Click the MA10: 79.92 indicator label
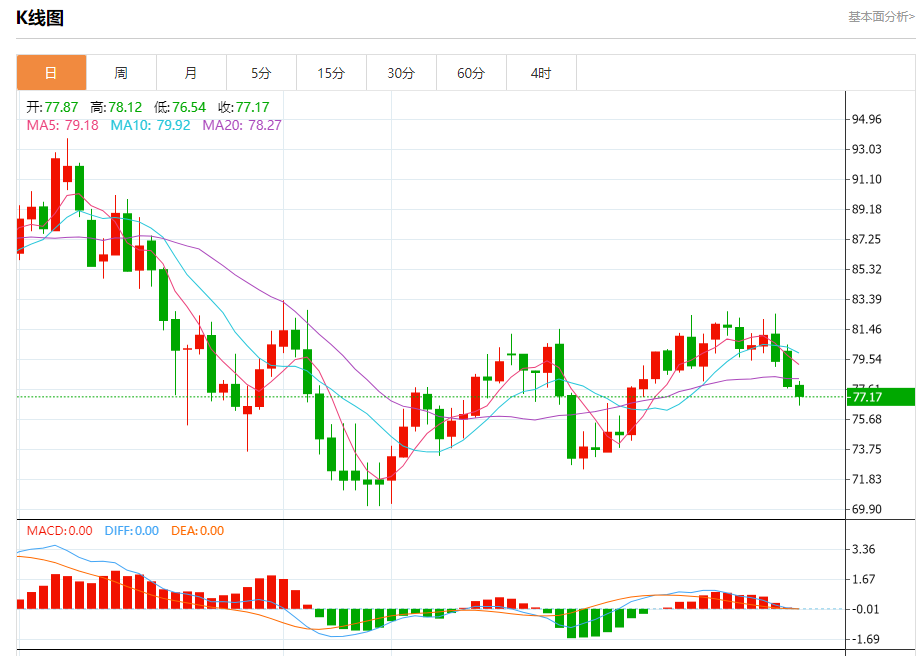The width and height of the screenshot is (921, 656). point(150,125)
